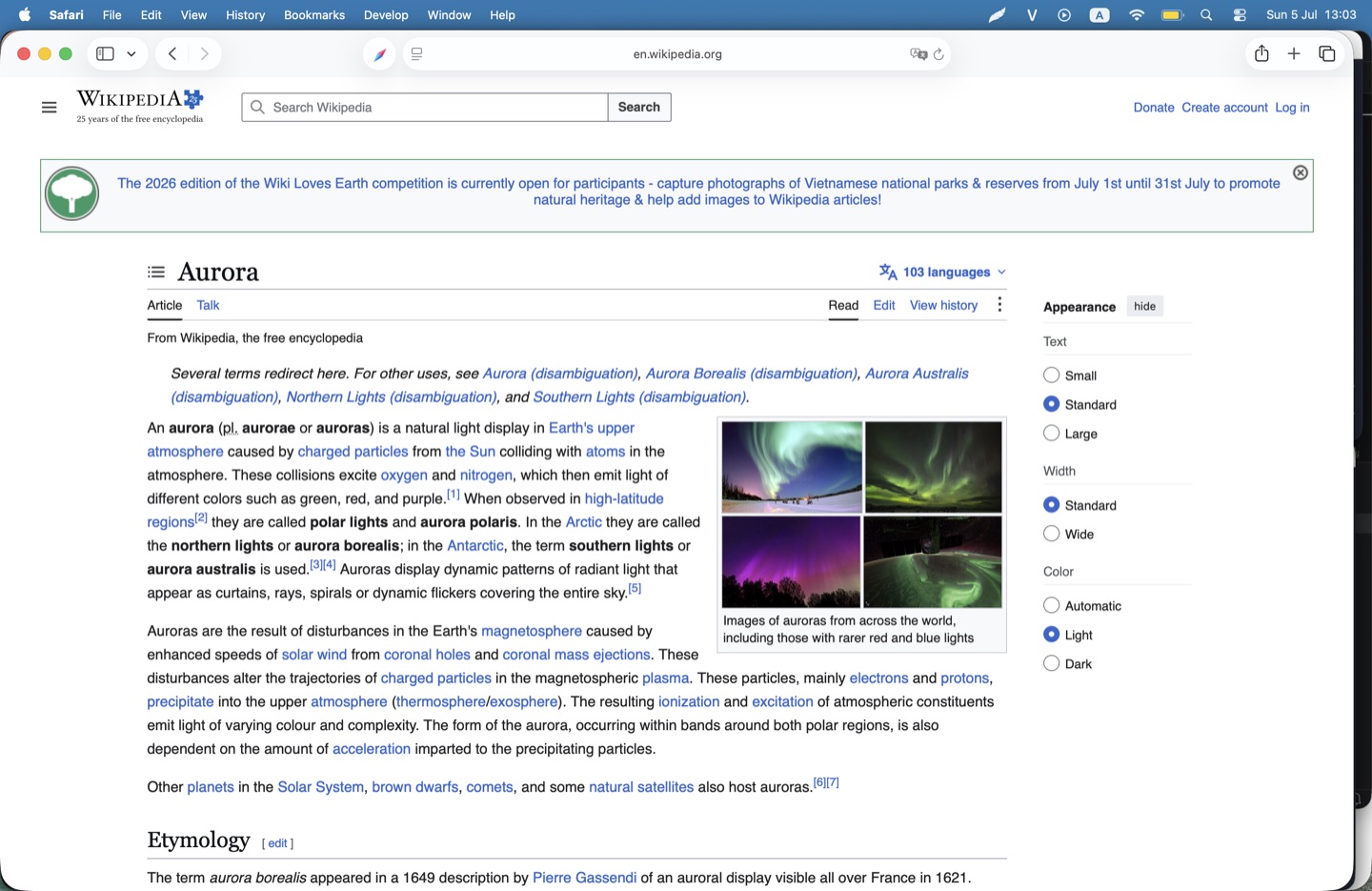Screen dimensions: 1372x891
Task: Click the battery status icon
Action: (1173, 14)
